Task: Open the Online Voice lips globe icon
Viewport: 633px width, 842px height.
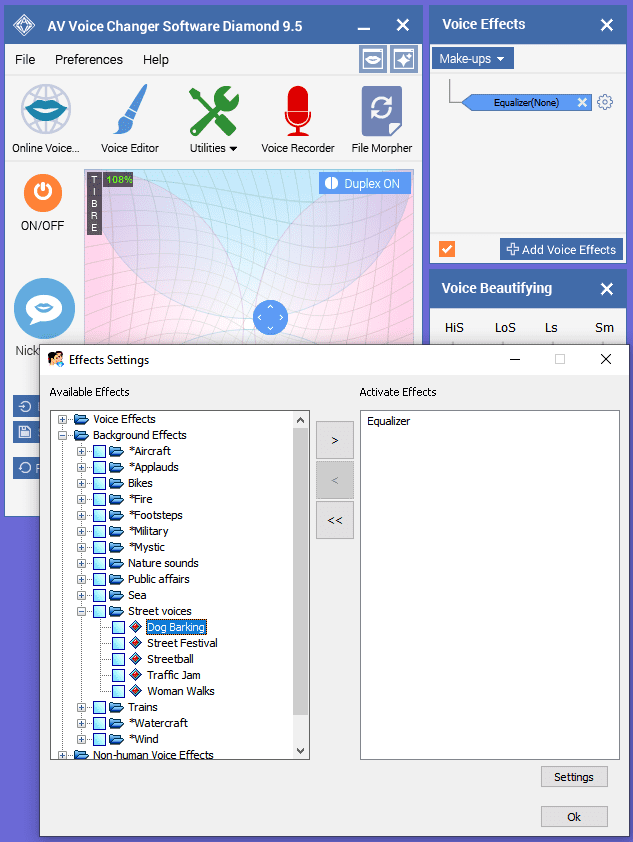Action: click(x=46, y=109)
